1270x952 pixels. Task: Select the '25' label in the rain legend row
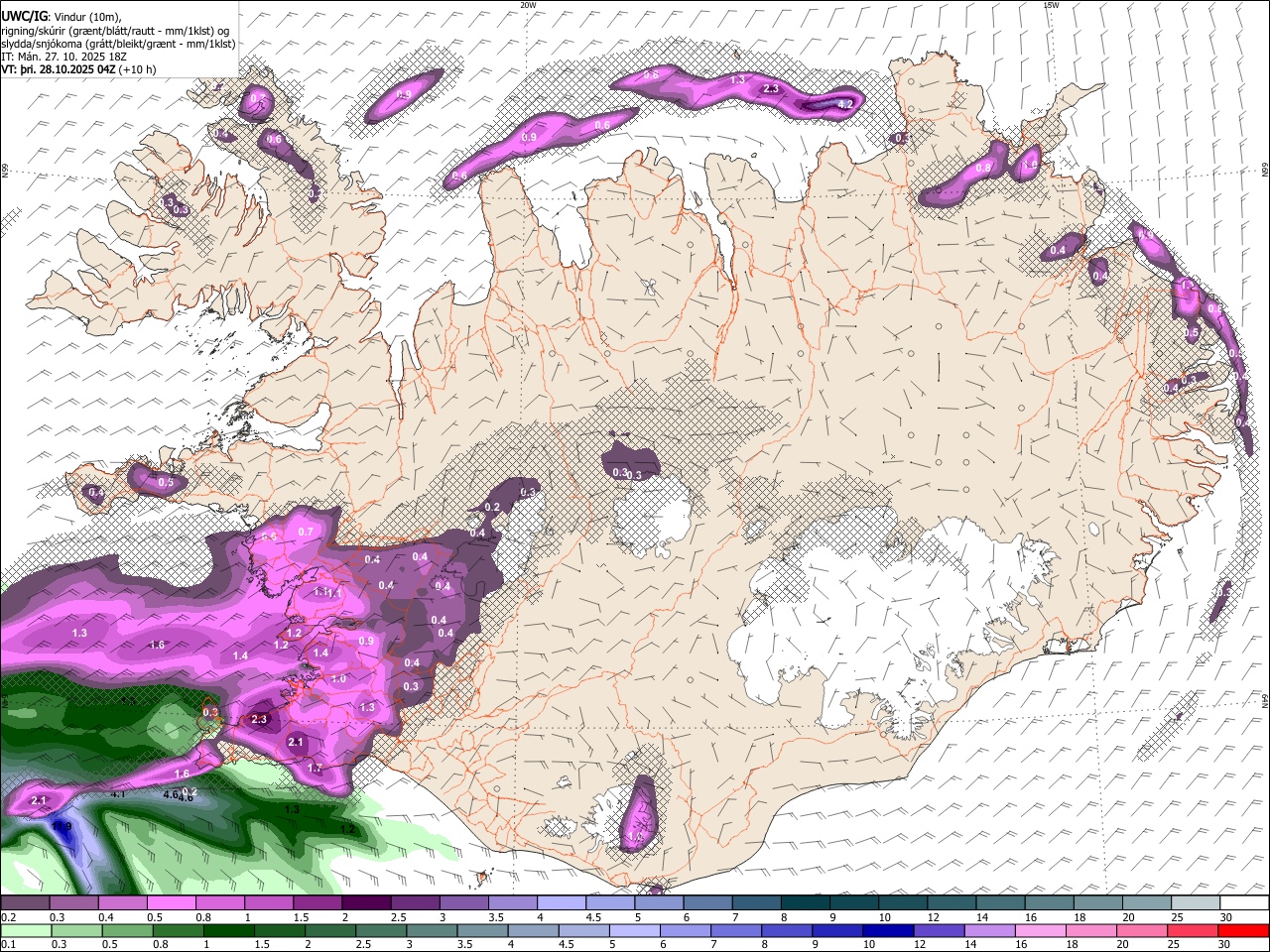[1175, 945]
